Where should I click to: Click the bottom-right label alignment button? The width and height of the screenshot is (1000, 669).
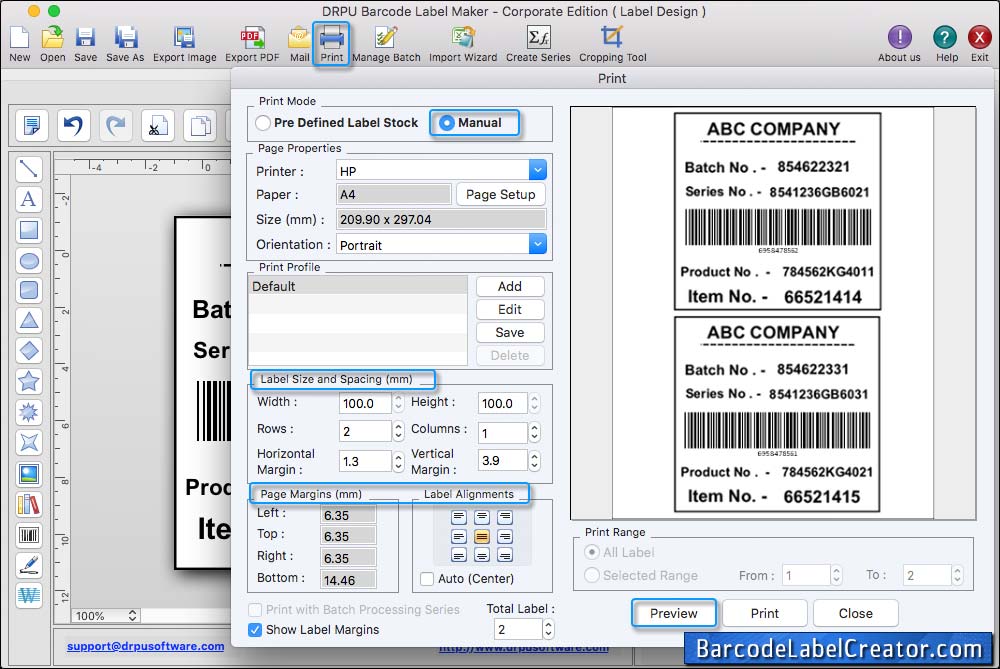click(x=504, y=555)
